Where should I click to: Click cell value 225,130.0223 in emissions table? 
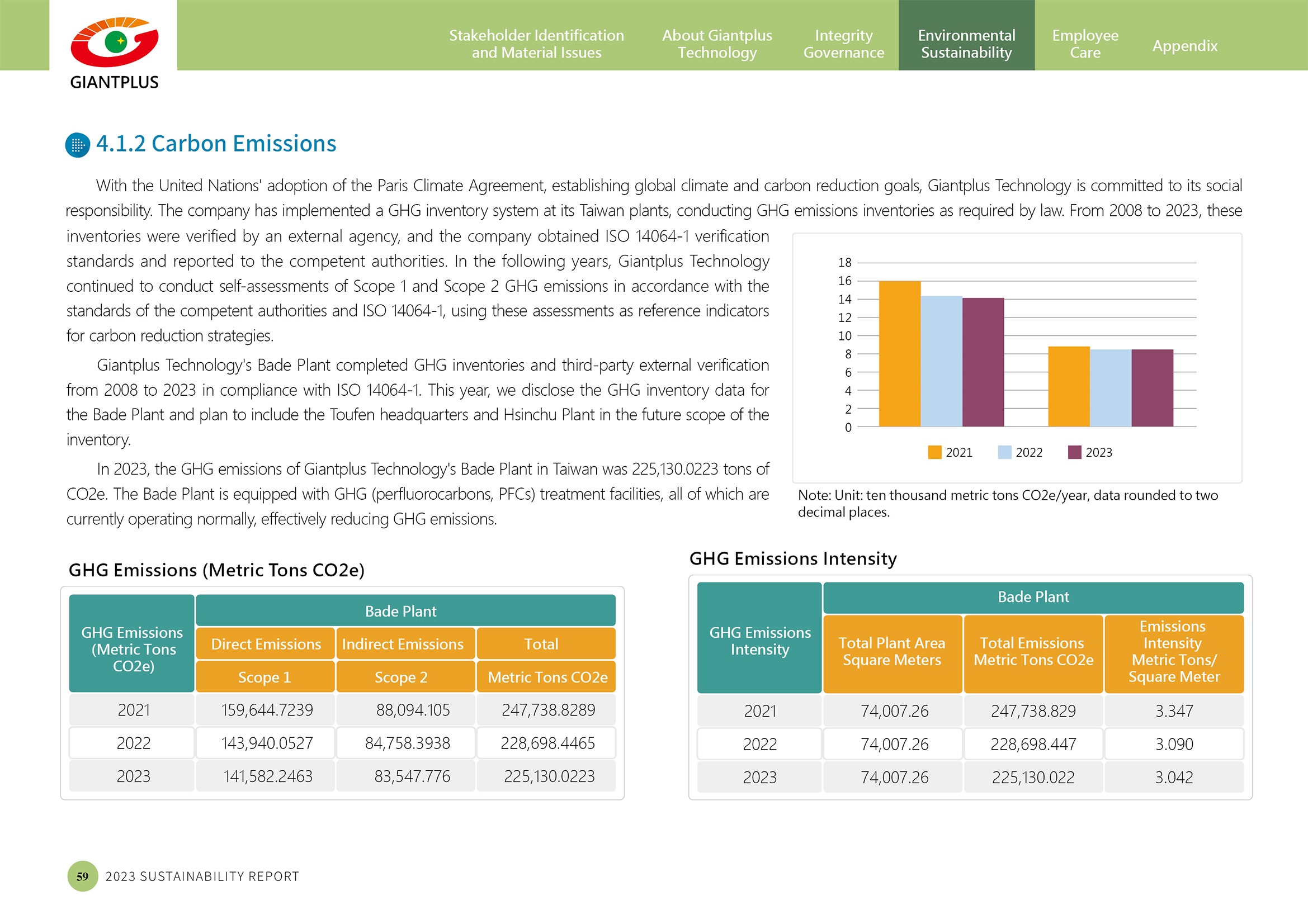(549, 776)
